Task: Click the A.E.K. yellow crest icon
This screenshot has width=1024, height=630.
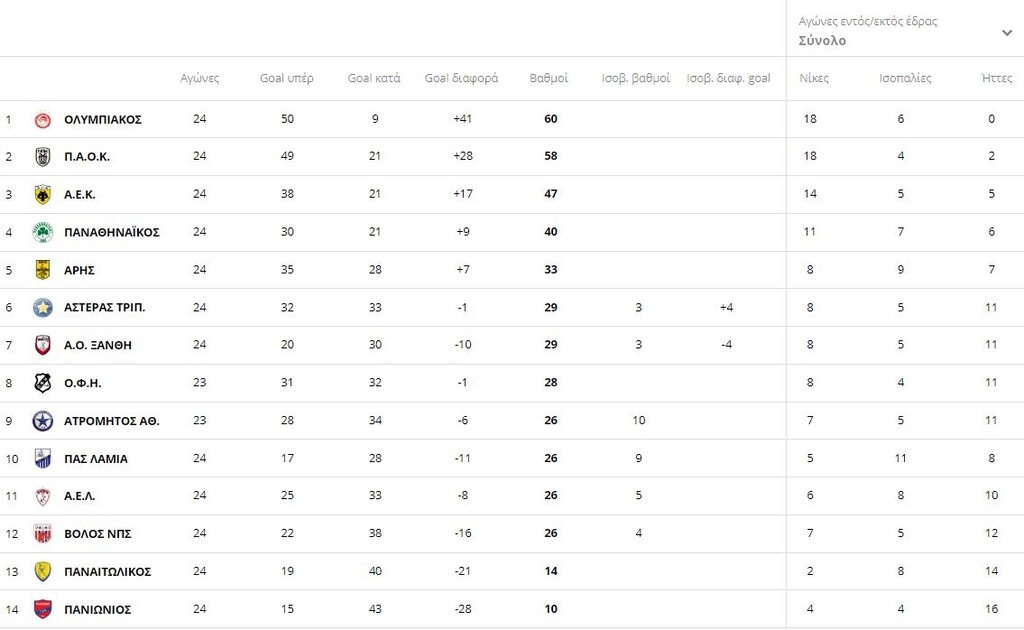Action: point(42,195)
